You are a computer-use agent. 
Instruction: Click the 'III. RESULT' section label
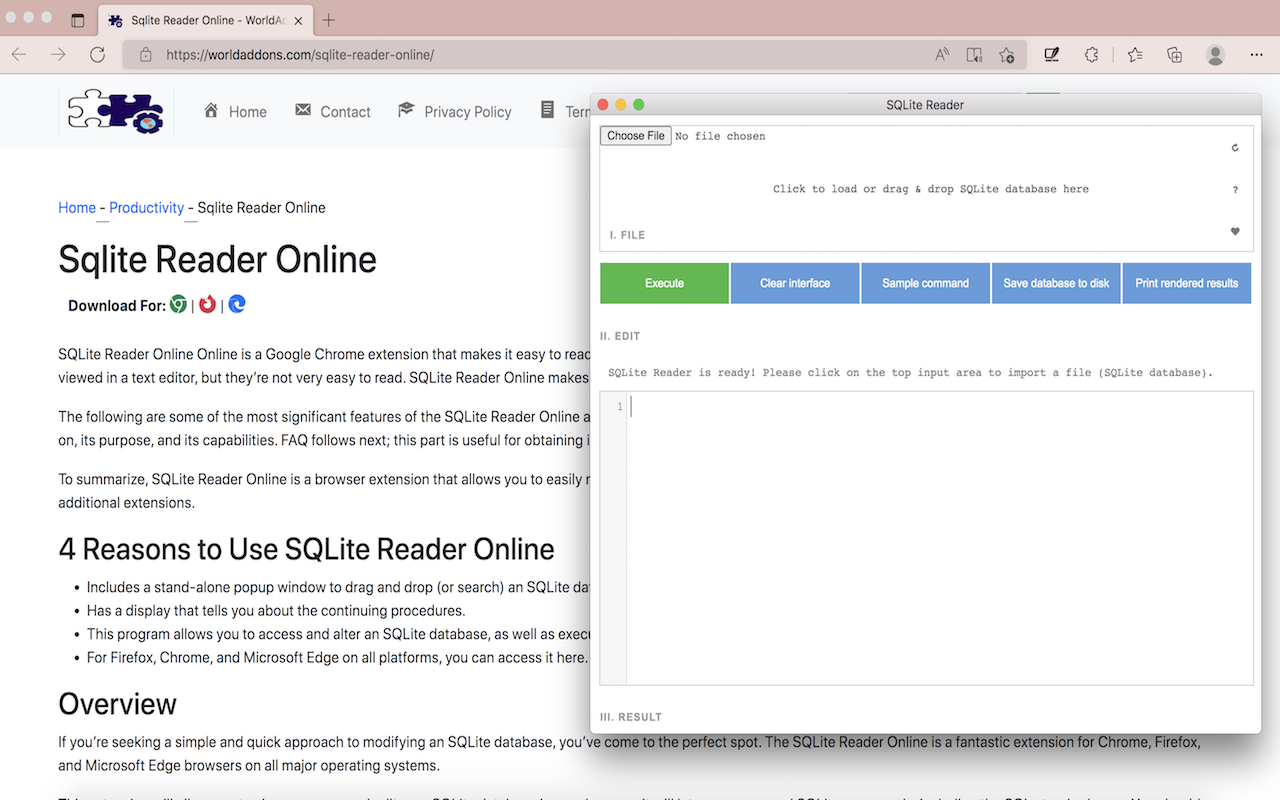click(630, 717)
